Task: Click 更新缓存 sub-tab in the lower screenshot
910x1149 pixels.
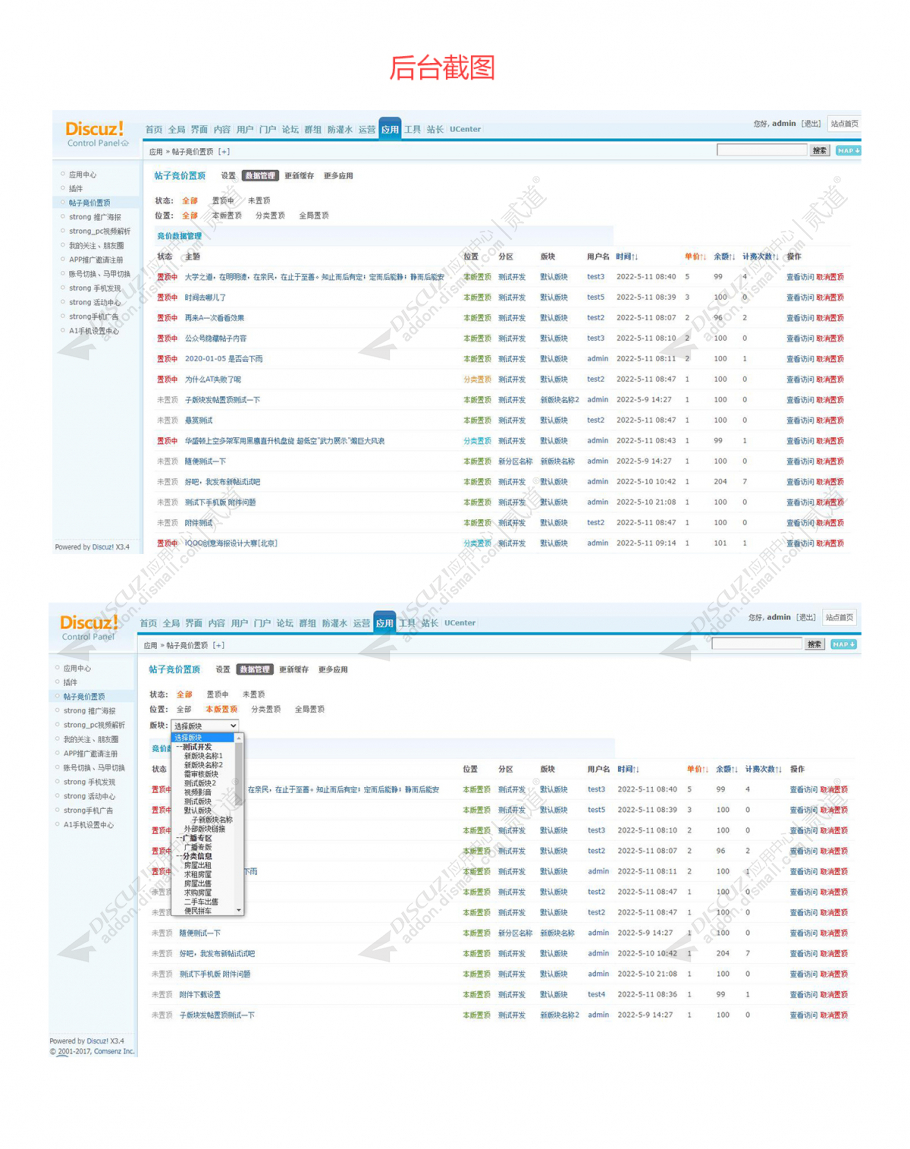Action: 294,670
